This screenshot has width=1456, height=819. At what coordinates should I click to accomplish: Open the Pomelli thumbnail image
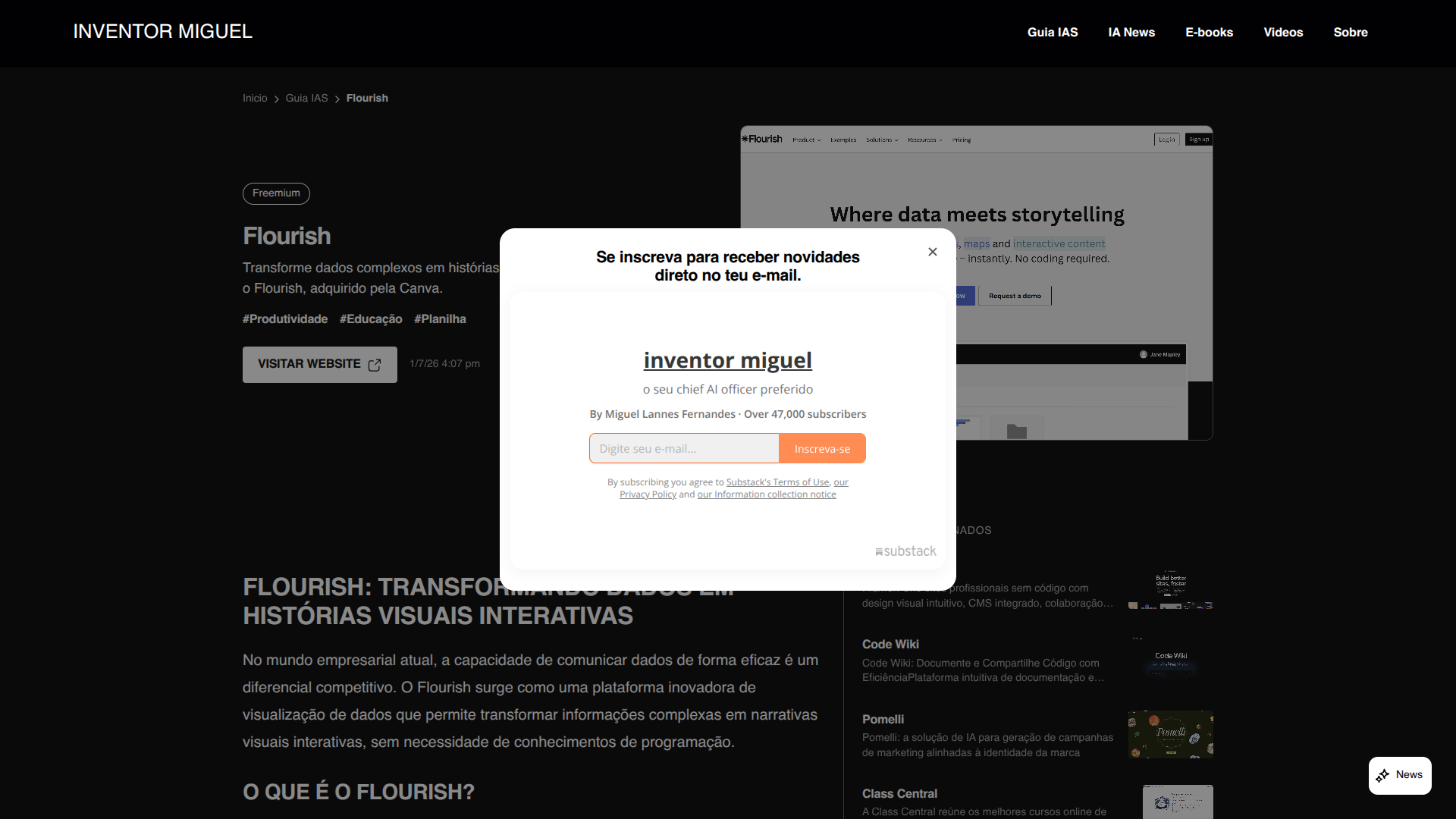[x=1170, y=734]
